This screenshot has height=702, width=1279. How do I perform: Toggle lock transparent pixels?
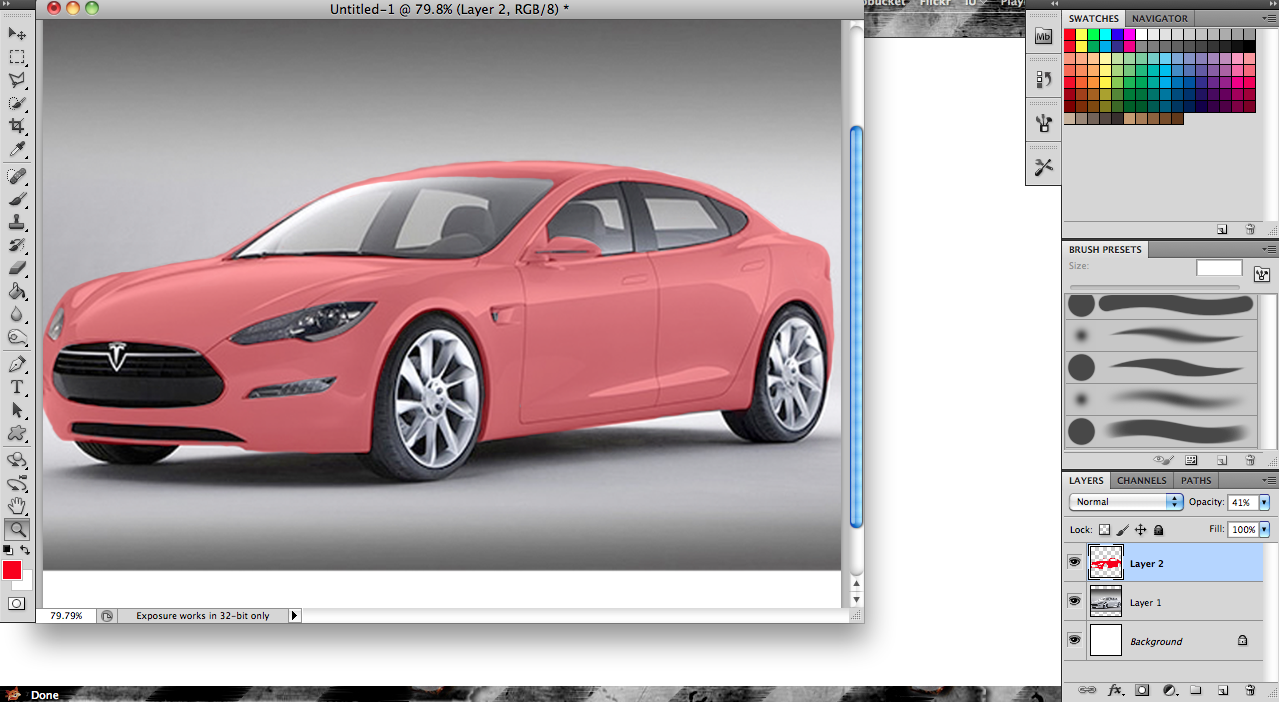pyautogui.click(x=1105, y=530)
